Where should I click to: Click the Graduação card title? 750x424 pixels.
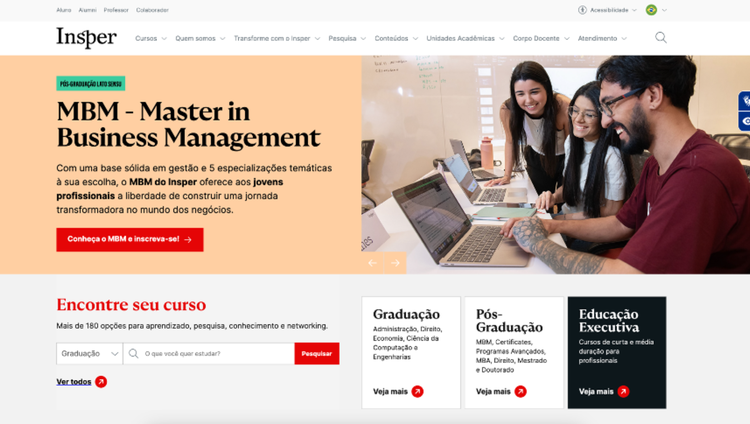point(407,314)
